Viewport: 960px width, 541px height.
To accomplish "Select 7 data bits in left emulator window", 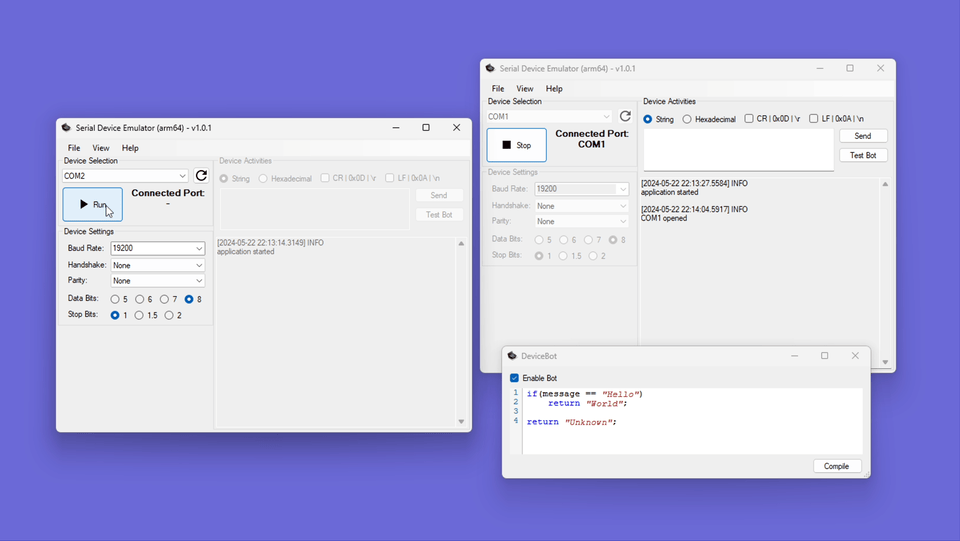I will [164, 299].
